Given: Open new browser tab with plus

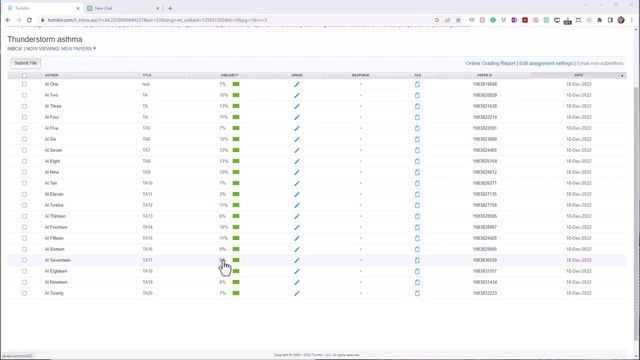Looking at the screenshot, I should click(170, 8).
